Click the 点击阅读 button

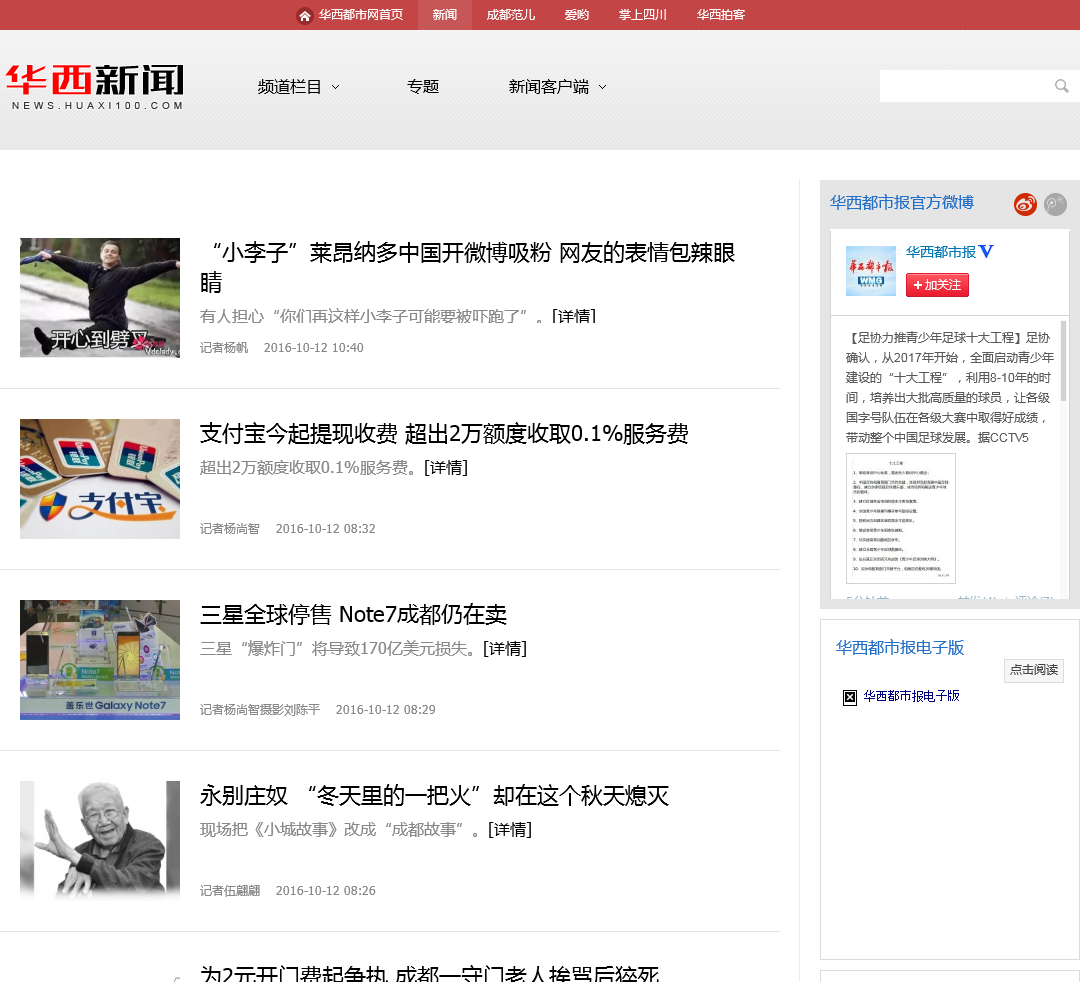[1033, 670]
